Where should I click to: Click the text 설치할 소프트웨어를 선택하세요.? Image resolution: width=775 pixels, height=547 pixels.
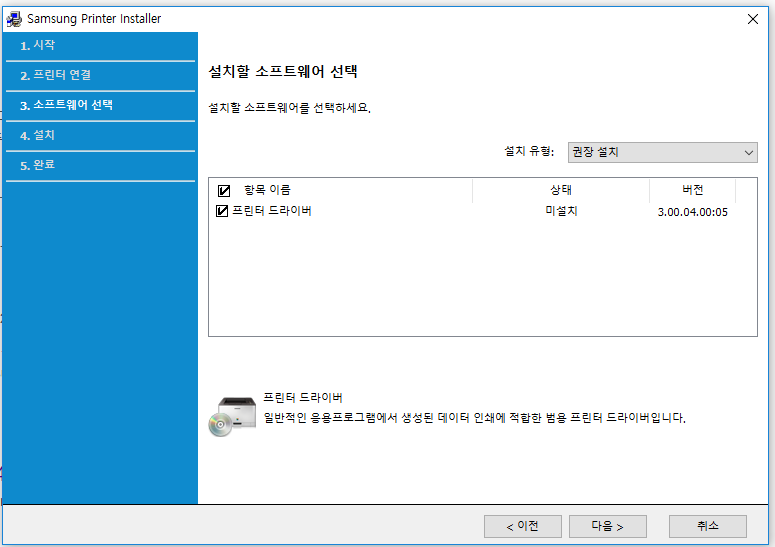290,108
